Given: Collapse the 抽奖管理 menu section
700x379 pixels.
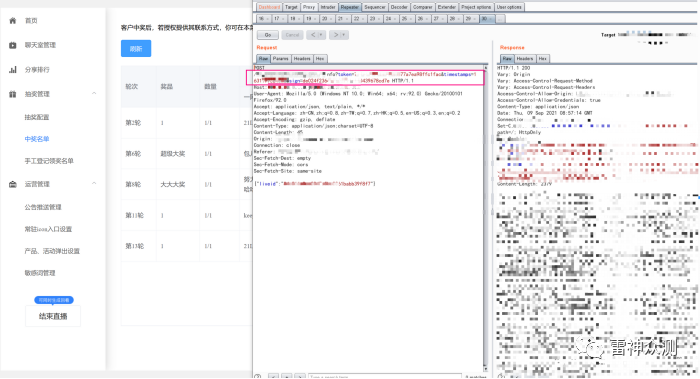Looking at the screenshot, I should (94, 93).
